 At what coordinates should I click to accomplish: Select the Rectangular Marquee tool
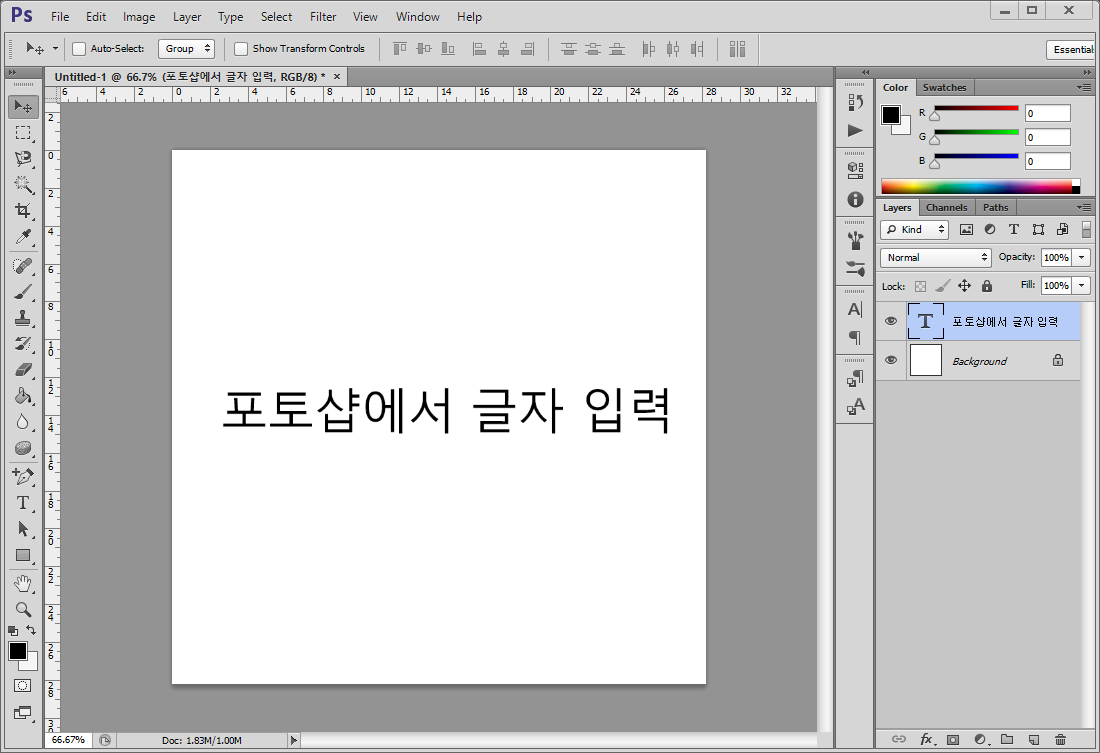point(23,133)
